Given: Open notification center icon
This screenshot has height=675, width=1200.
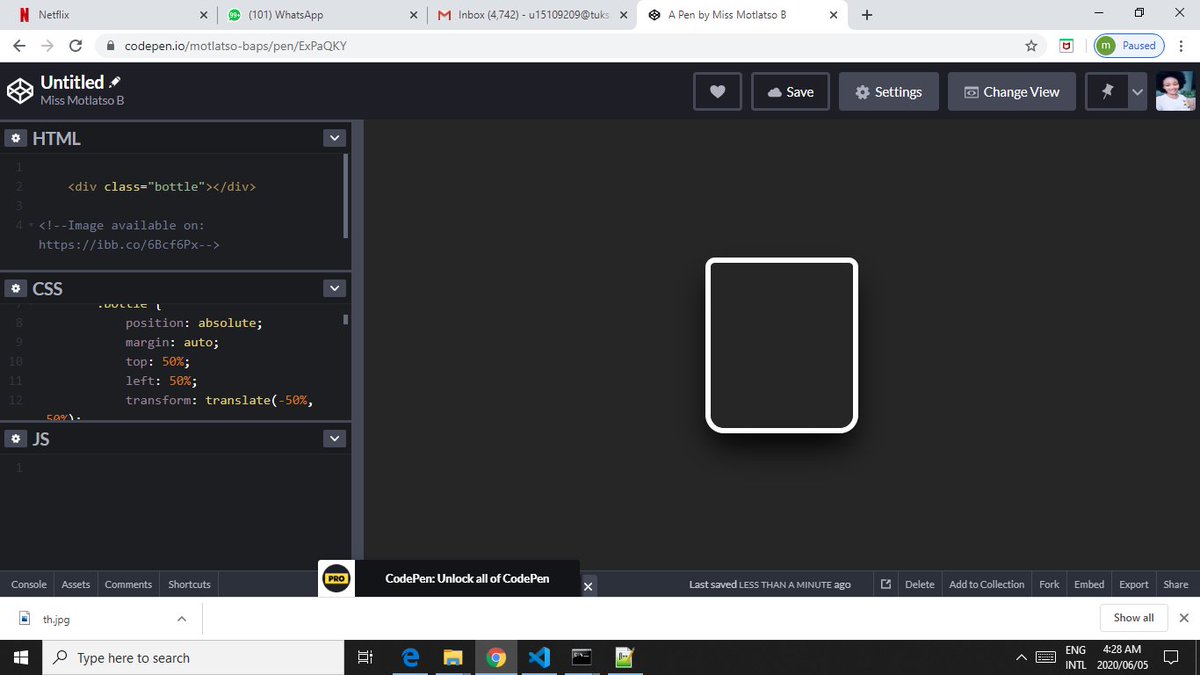Looking at the screenshot, I should coord(1173,657).
